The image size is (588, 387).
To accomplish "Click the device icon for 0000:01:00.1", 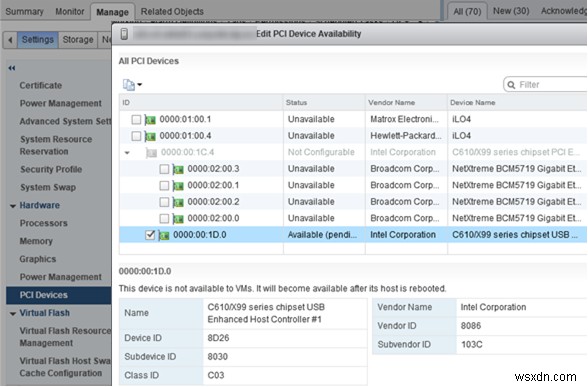I will click(x=150, y=120).
